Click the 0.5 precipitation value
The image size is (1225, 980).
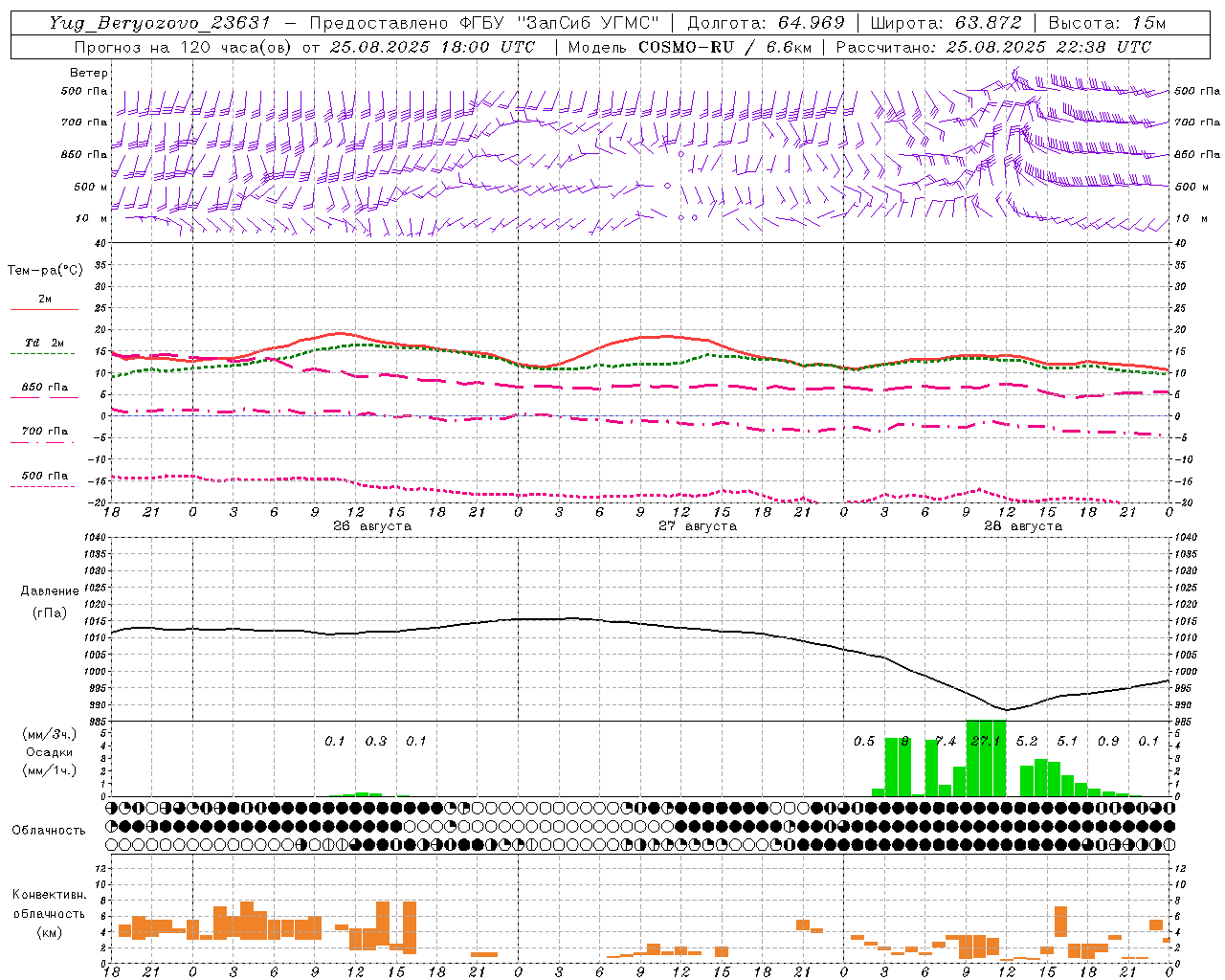864,742
